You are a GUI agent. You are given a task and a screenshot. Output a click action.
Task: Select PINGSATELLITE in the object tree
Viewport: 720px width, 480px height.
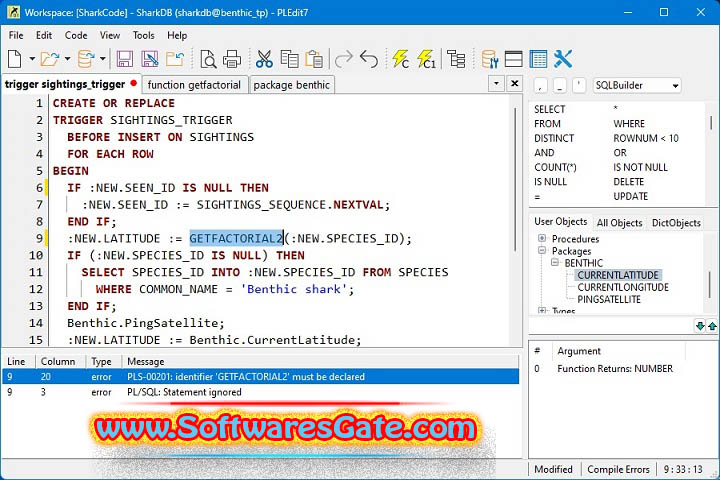tap(608, 299)
